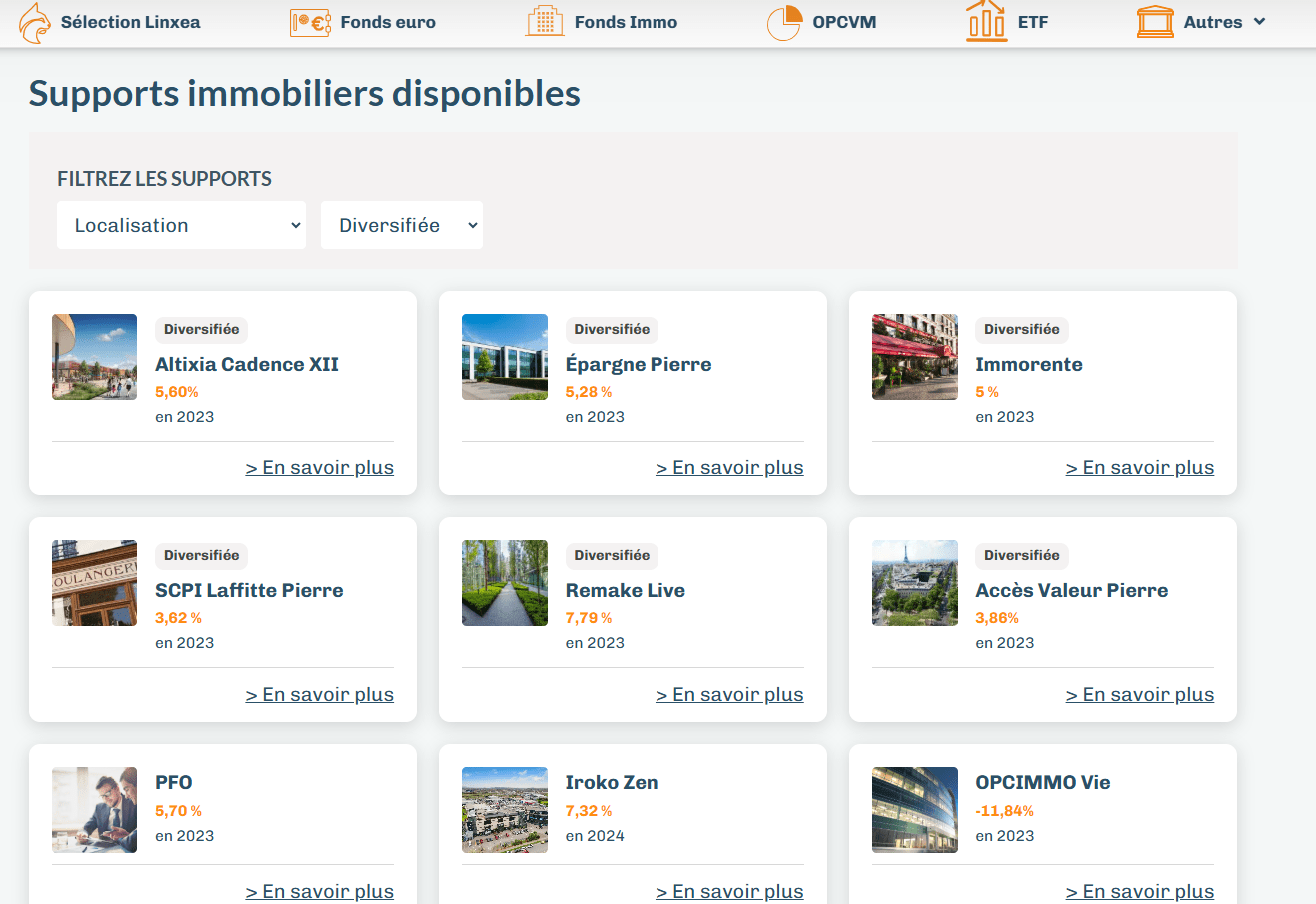
Task: Click the Remake Live thumbnail image
Action: tap(505, 583)
